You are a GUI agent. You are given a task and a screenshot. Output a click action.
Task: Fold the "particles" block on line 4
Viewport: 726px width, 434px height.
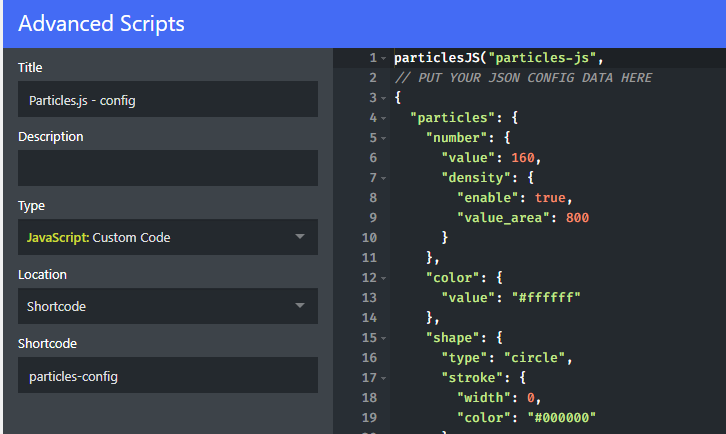pyautogui.click(x=383, y=118)
